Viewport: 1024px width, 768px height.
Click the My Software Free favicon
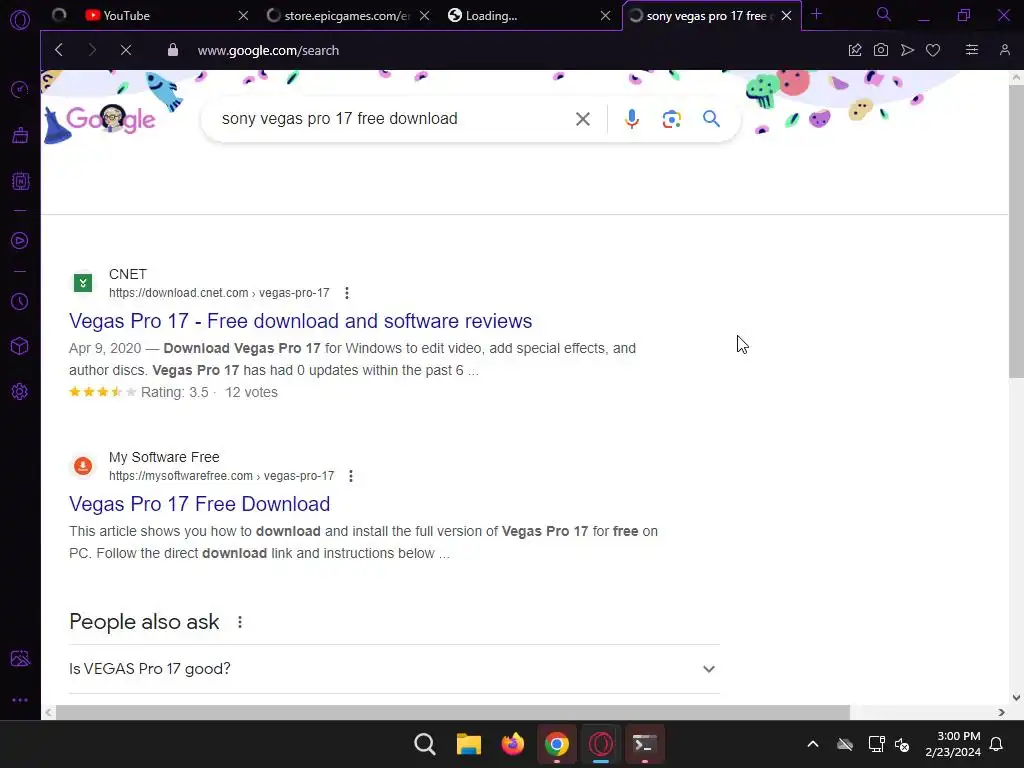tap(82, 466)
